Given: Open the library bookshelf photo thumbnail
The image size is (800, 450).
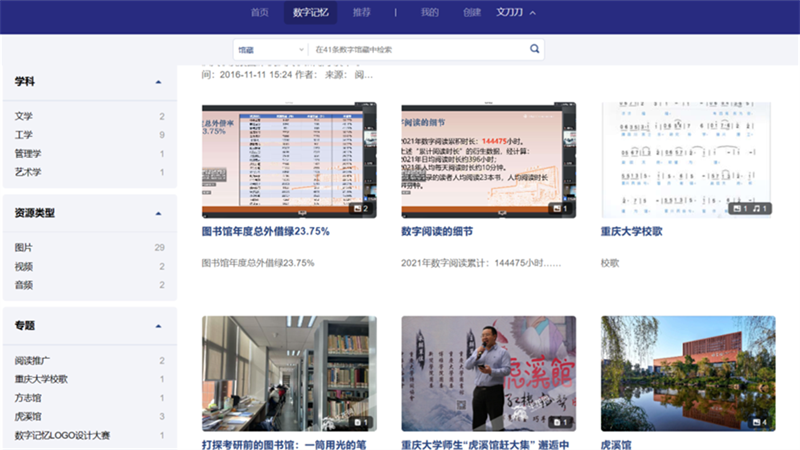Looking at the screenshot, I should pyautogui.click(x=289, y=373).
